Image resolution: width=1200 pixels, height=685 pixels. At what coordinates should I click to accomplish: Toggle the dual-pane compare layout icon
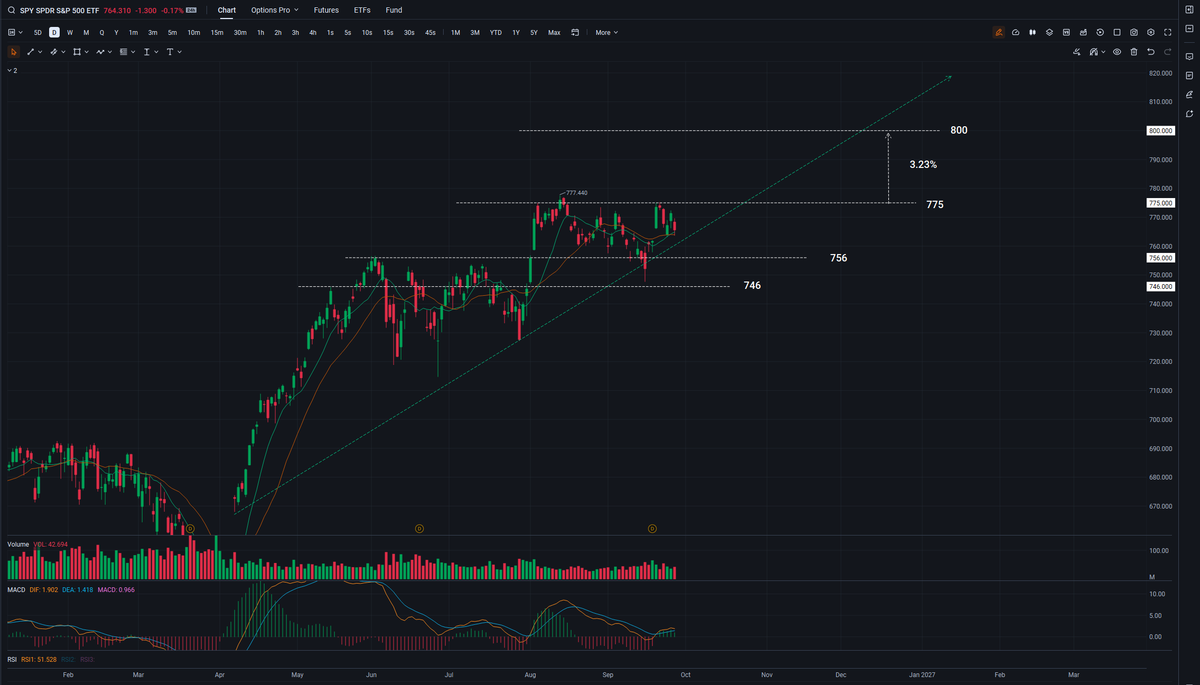point(1032,32)
